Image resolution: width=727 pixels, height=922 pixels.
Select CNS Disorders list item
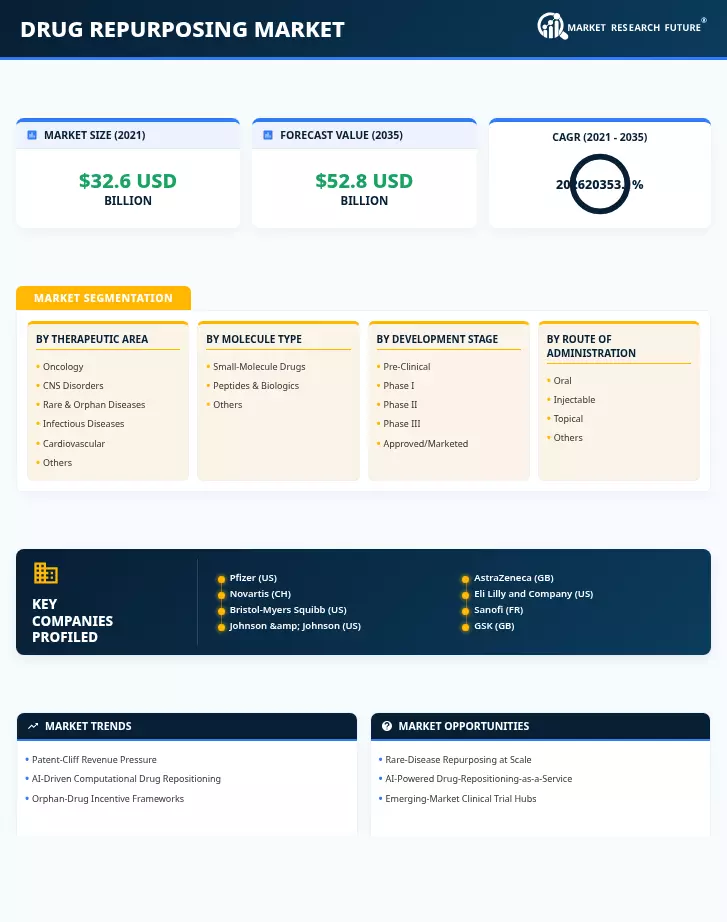click(x=73, y=386)
